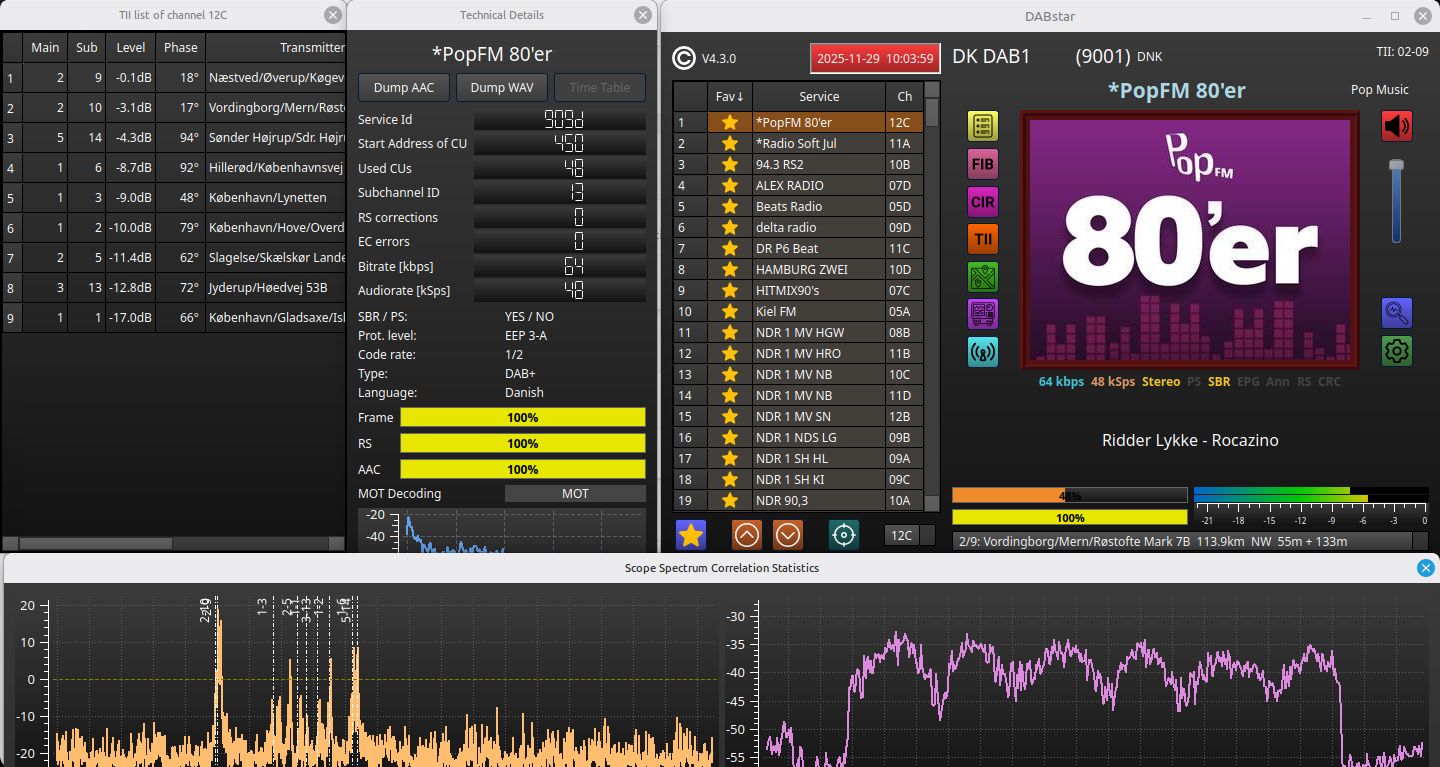This screenshot has width=1440, height=767.
Task: Open the 12C channel selector dropdown
Action: coord(910,535)
